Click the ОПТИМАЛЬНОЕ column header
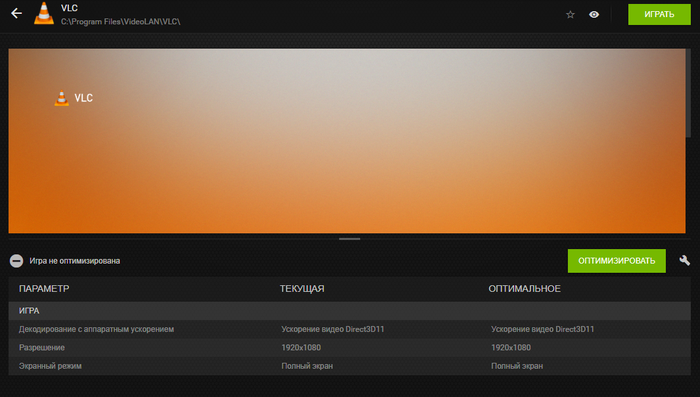The width and height of the screenshot is (700, 397). pyautogui.click(x=524, y=289)
